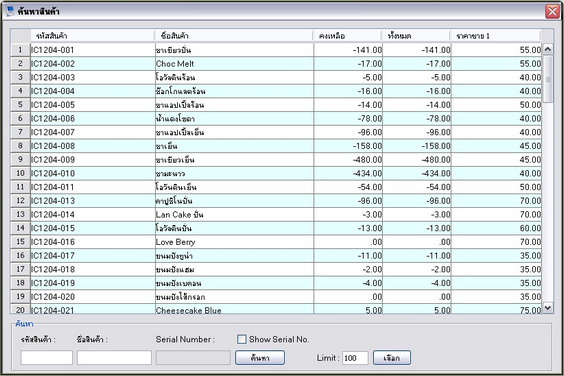The width and height of the screenshot is (564, 376).
Task: Focus the ชื่อสินค้า search input field
Action: (114, 358)
